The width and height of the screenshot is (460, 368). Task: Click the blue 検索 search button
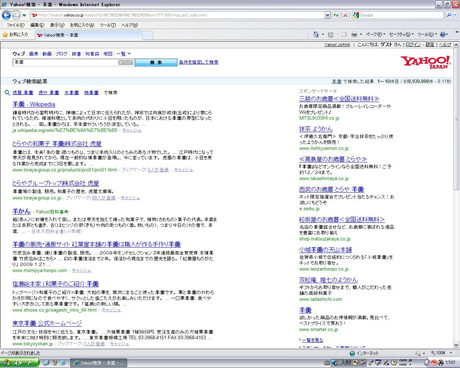point(156,62)
